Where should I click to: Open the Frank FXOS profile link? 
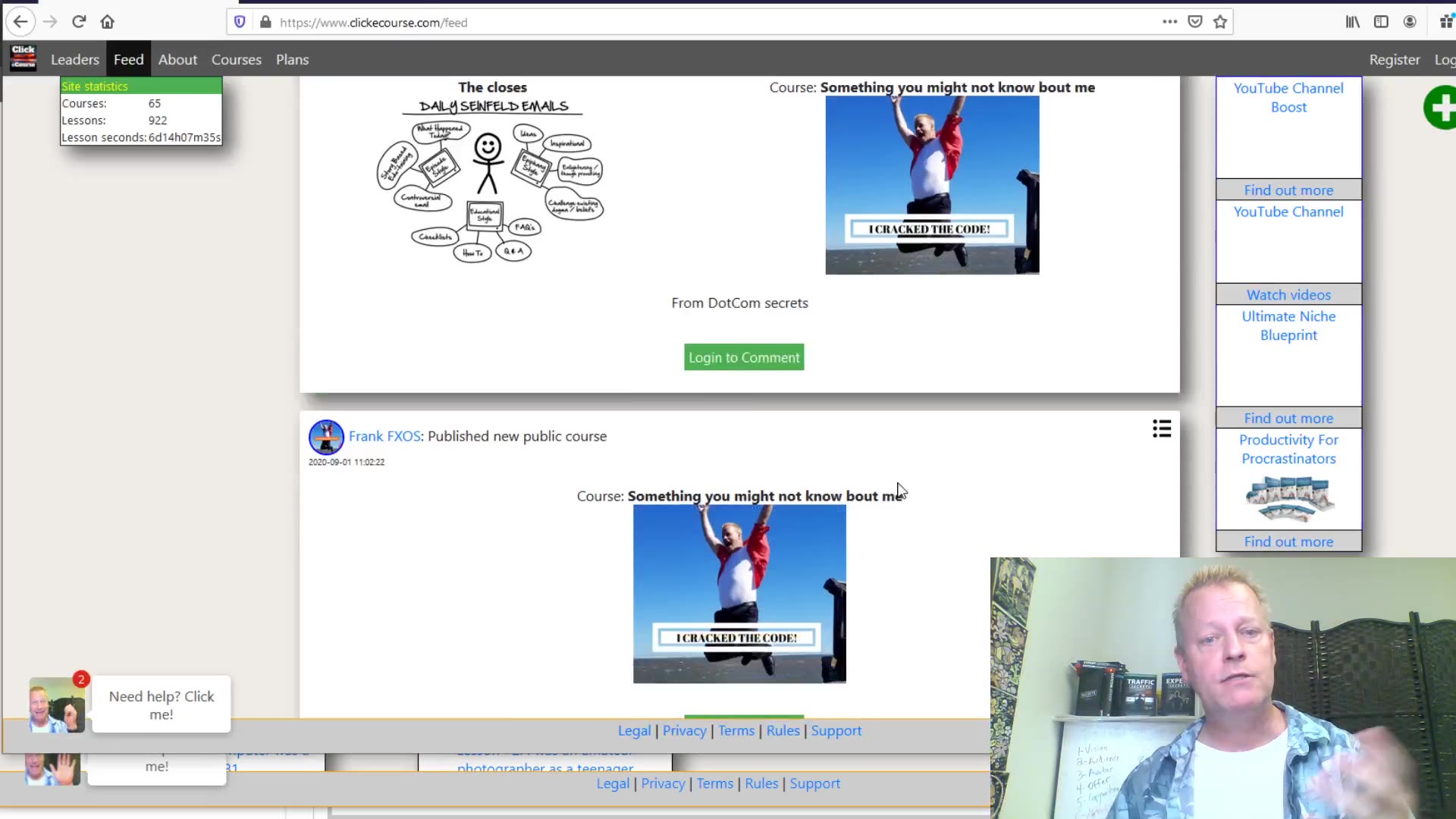pyautogui.click(x=384, y=436)
